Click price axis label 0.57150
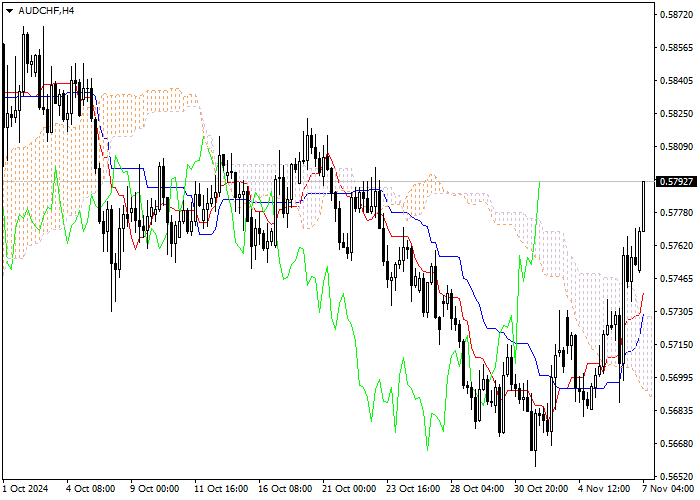This screenshot has width=700, height=500. pyautogui.click(x=676, y=345)
